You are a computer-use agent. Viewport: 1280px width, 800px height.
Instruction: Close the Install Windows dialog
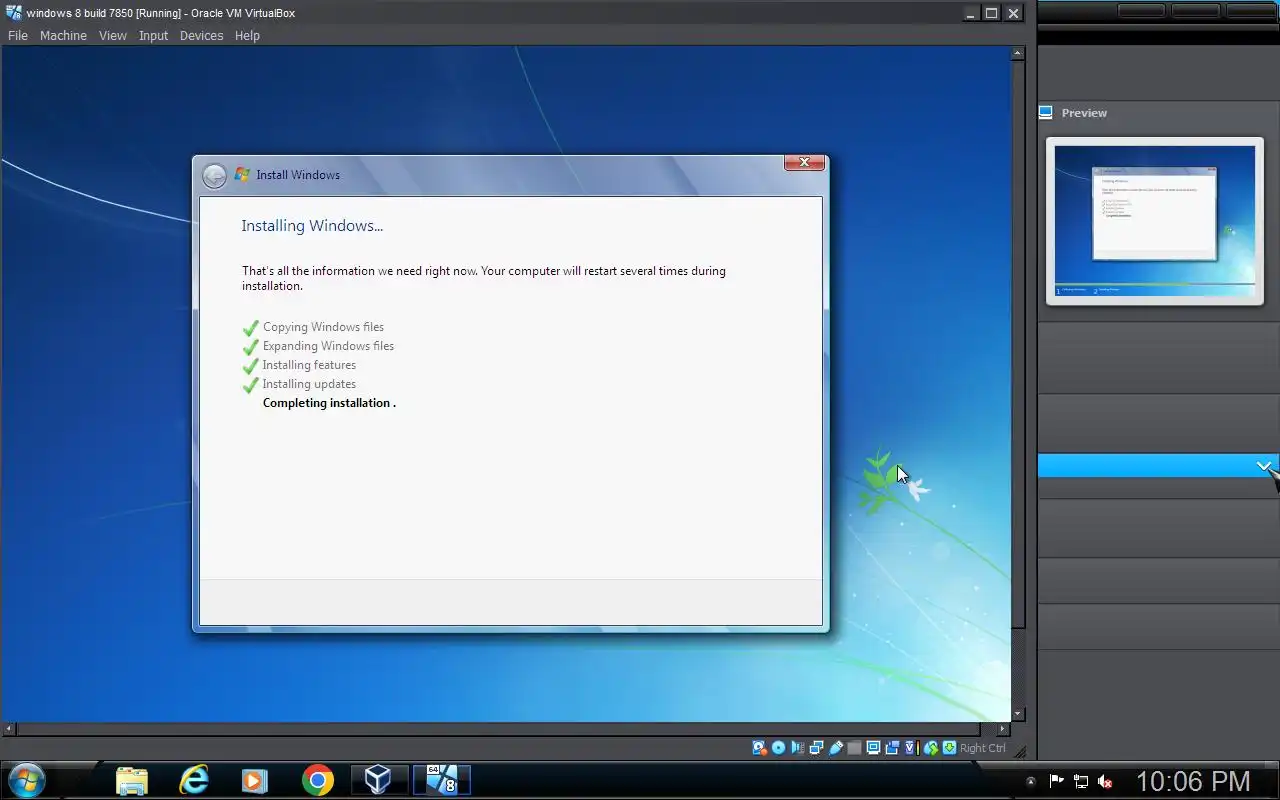click(804, 163)
